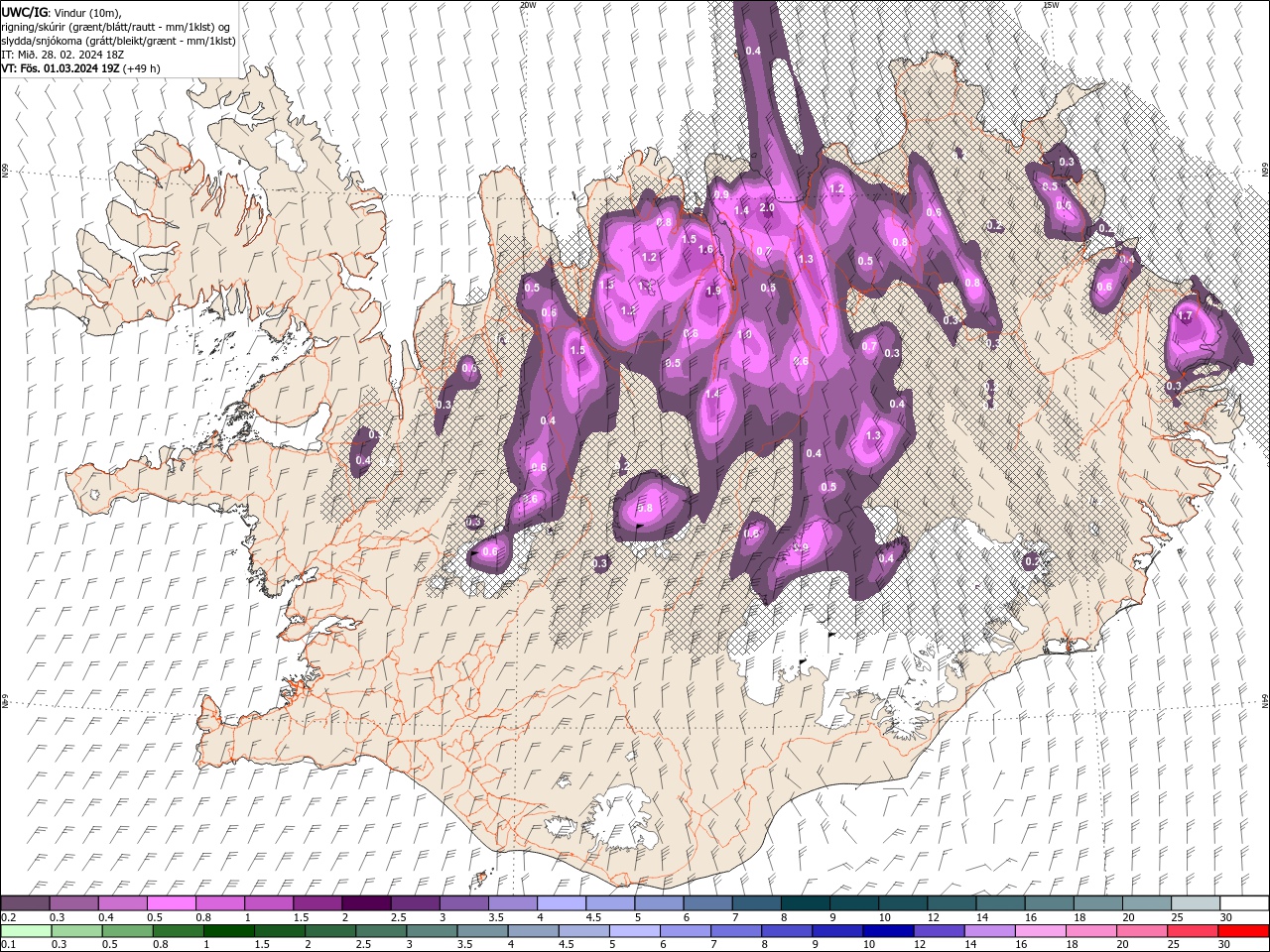Click the snow legend swatch between 1 and 1.5
The width and height of the screenshot is (1270, 952).
point(268,903)
